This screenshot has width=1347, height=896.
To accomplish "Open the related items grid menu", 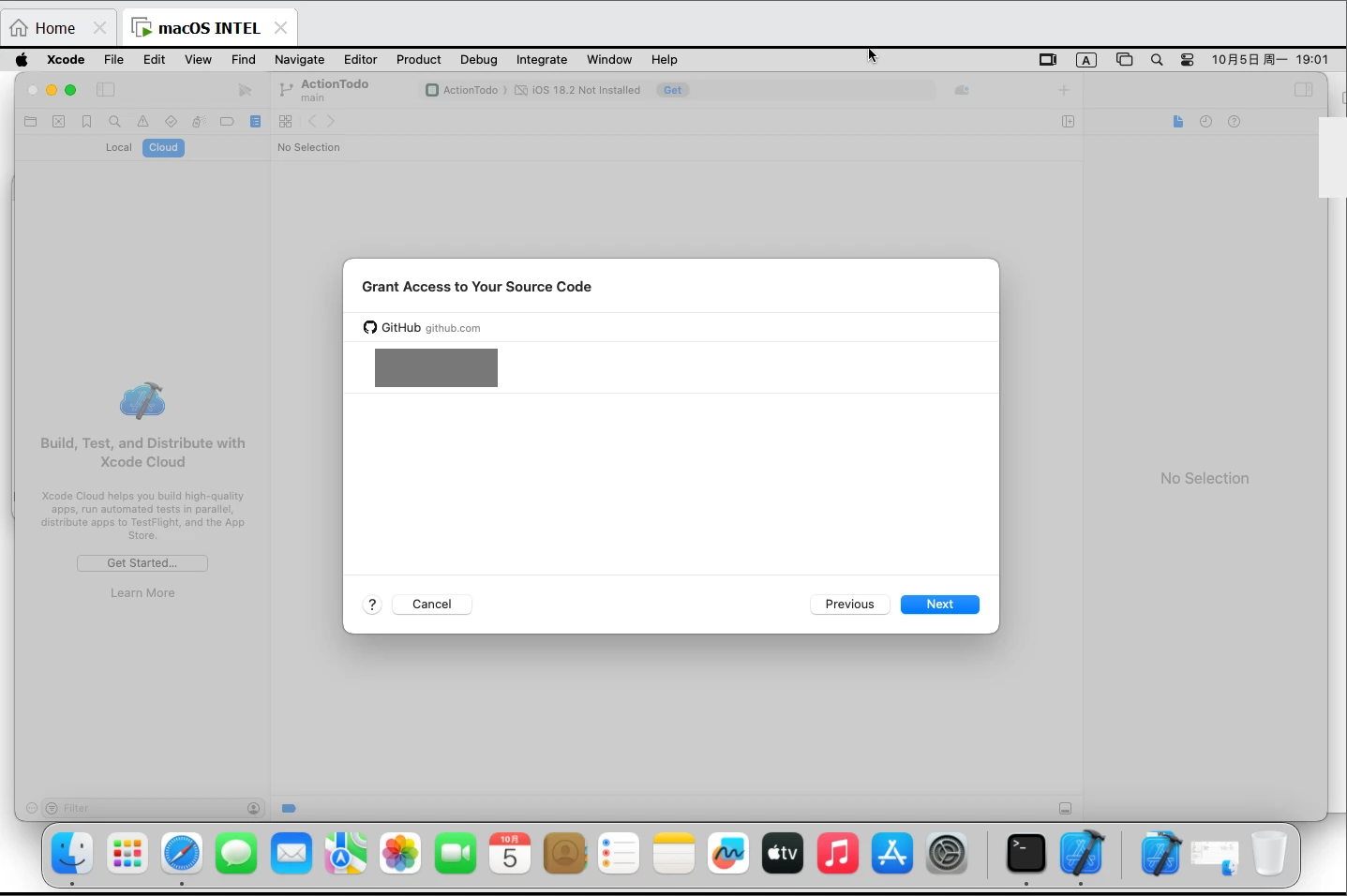I will [286, 122].
